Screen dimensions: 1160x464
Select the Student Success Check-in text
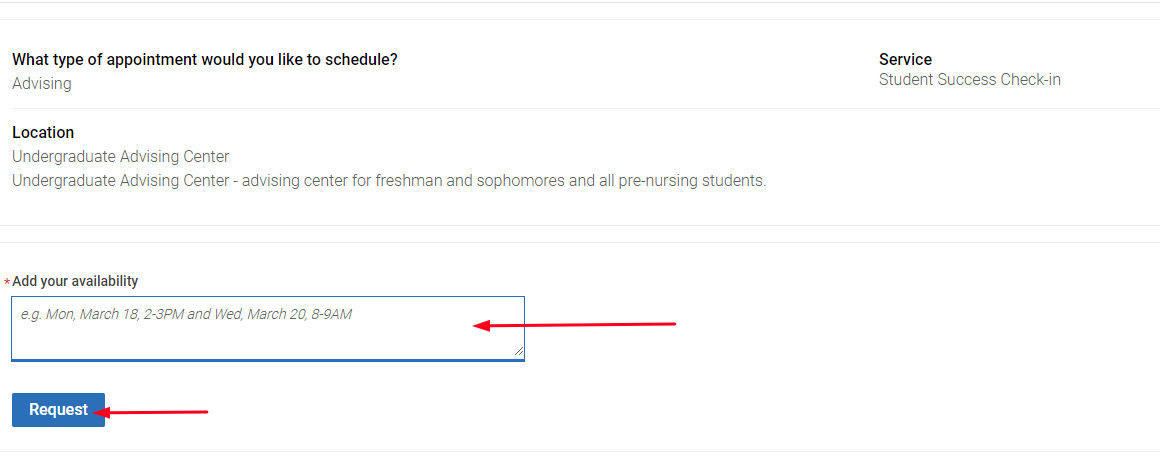tap(969, 80)
